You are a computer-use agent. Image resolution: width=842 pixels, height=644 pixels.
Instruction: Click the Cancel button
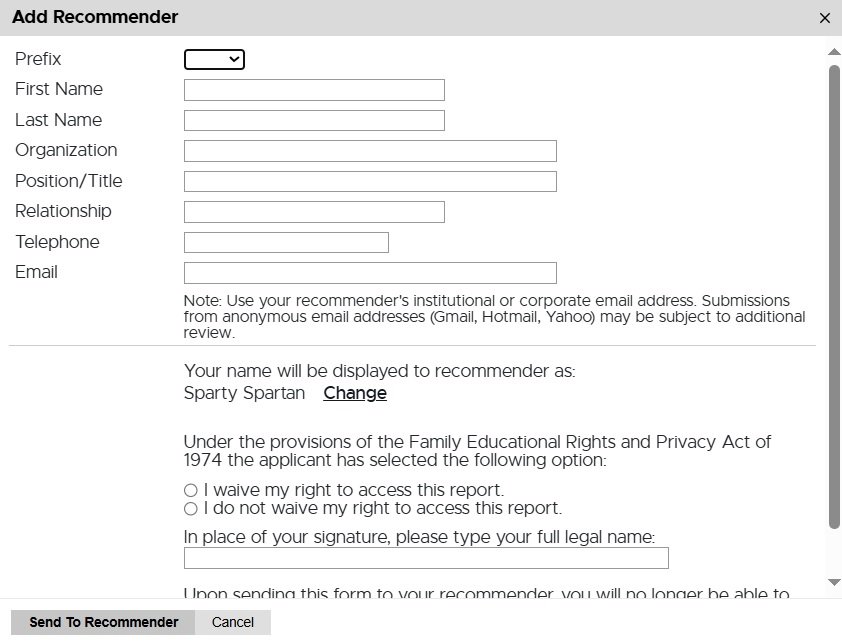(x=232, y=621)
